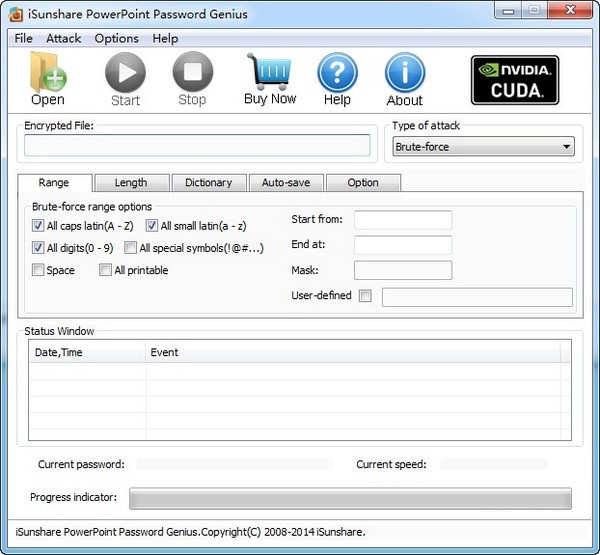Toggle the User-defined checkbox
Screen dimensions: 600x555
click(365, 295)
